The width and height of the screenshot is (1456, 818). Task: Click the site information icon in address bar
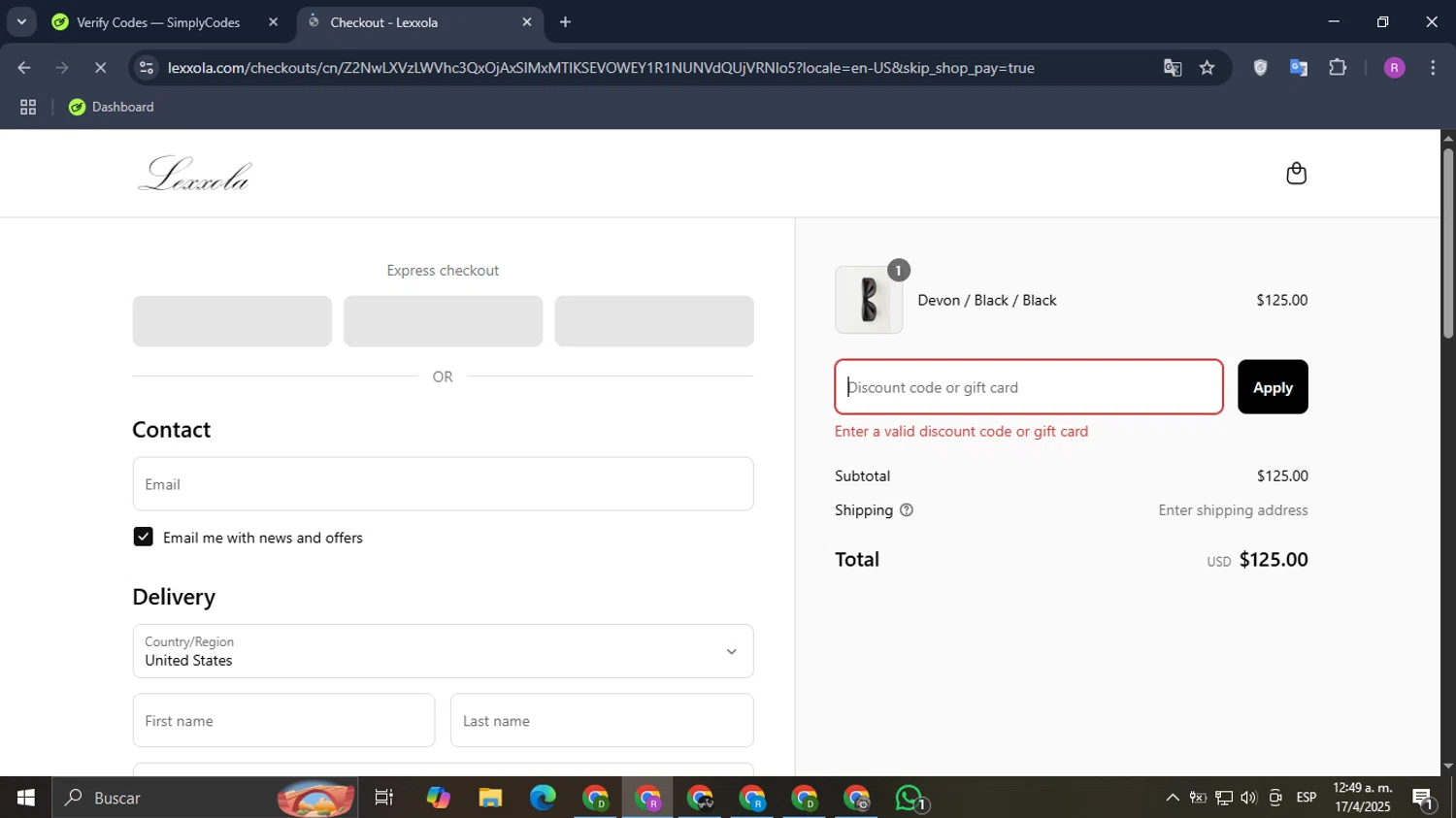click(x=147, y=68)
